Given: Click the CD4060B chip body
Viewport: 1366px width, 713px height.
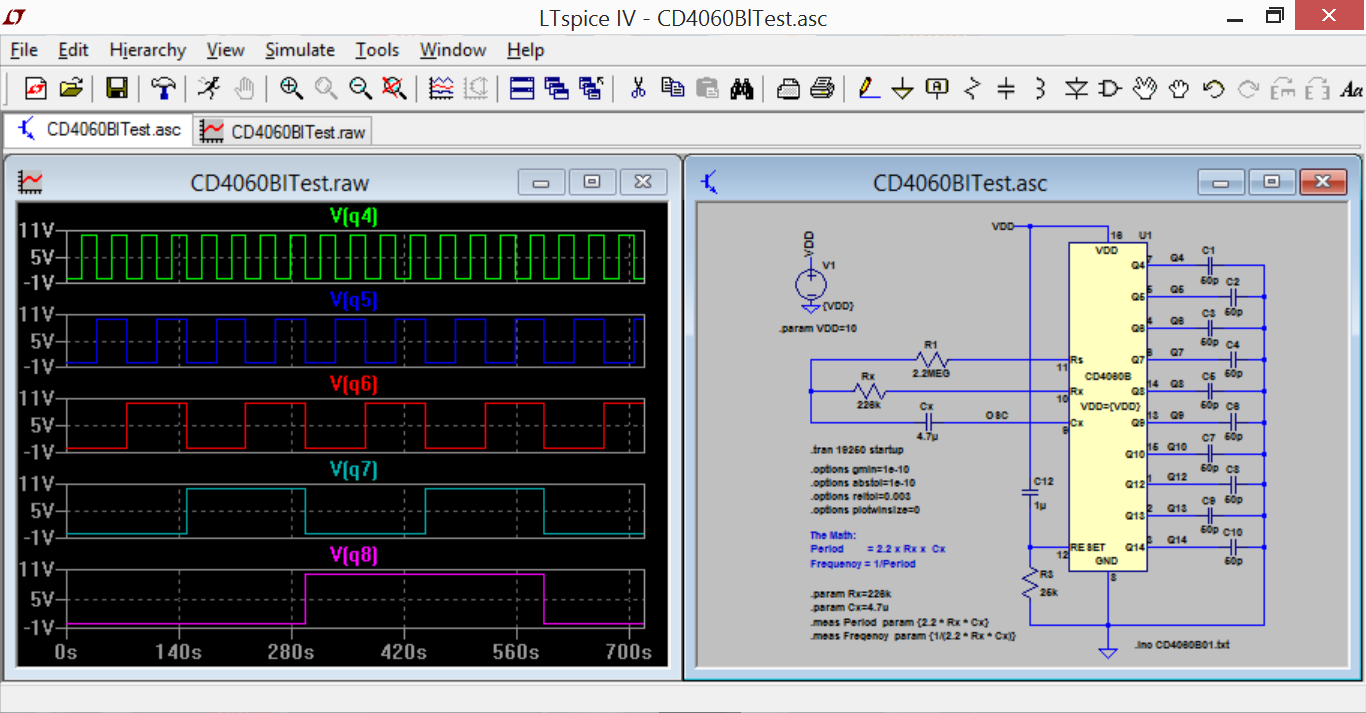Looking at the screenshot, I should (x=1107, y=407).
